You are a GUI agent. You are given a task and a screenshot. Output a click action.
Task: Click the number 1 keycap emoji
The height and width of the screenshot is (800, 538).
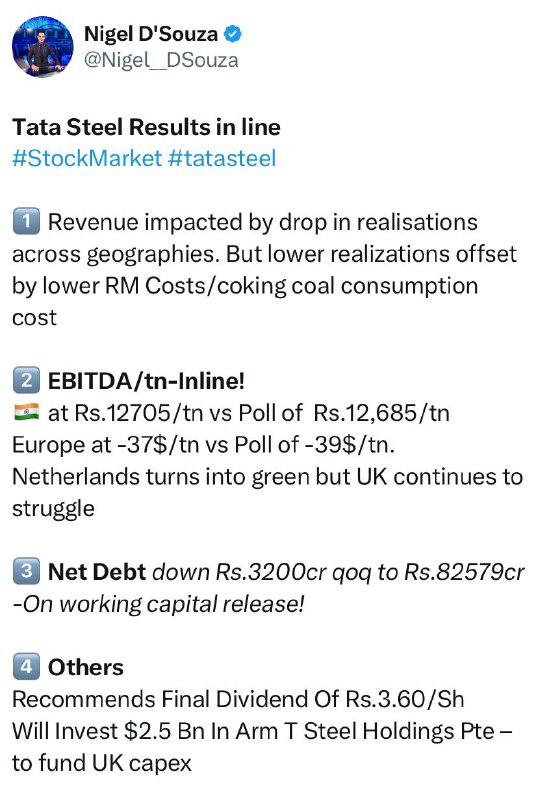26,222
